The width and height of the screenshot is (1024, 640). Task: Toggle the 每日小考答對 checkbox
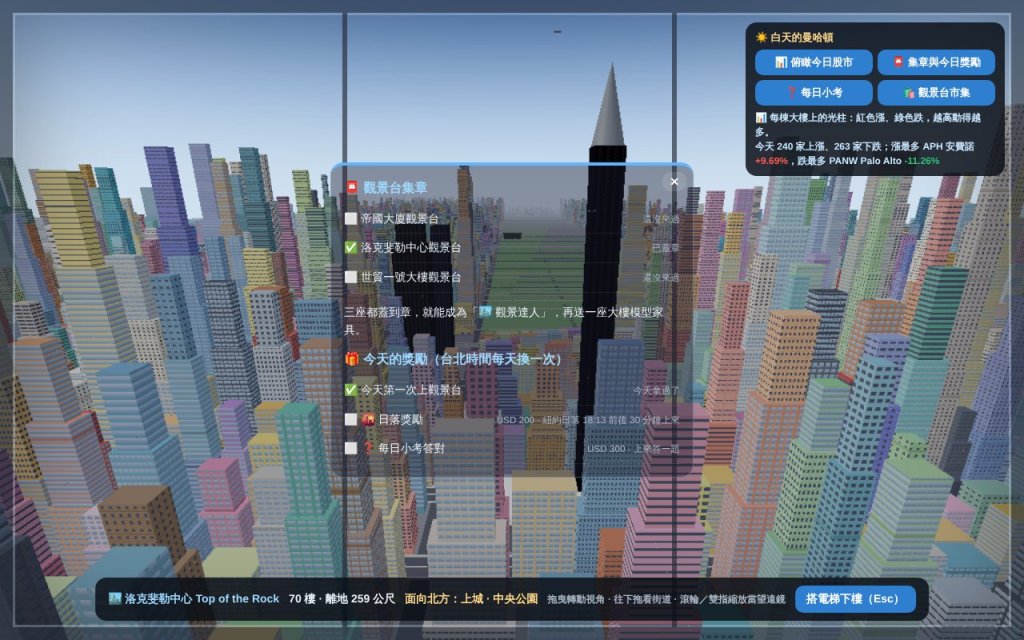point(351,448)
